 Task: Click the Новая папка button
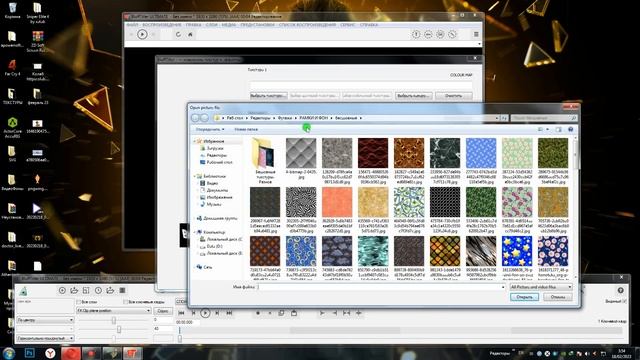[x=246, y=129]
